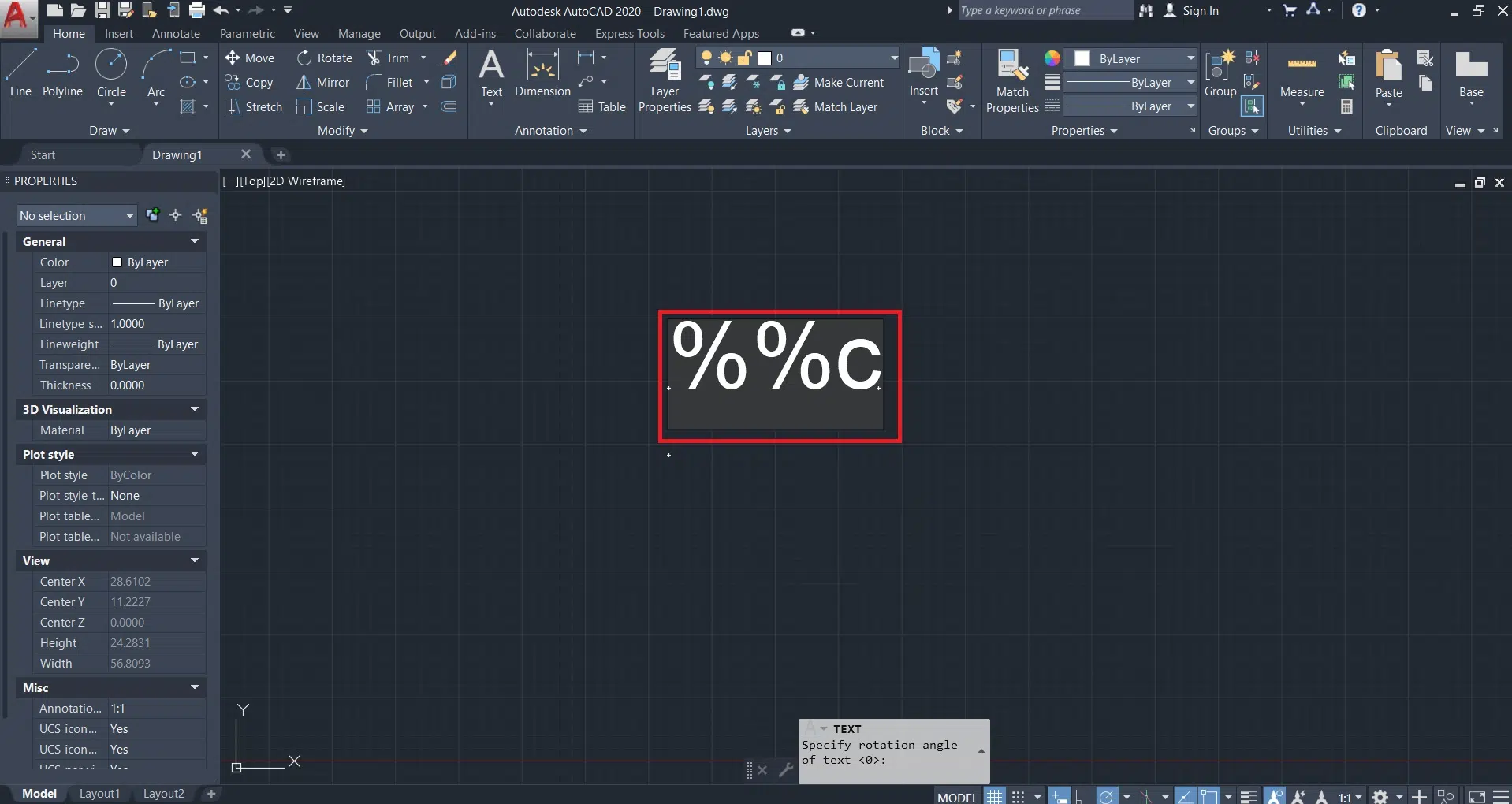Click the keyword search input field
The height and width of the screenshot is (804, 1512).
[x=1044, y=11]
